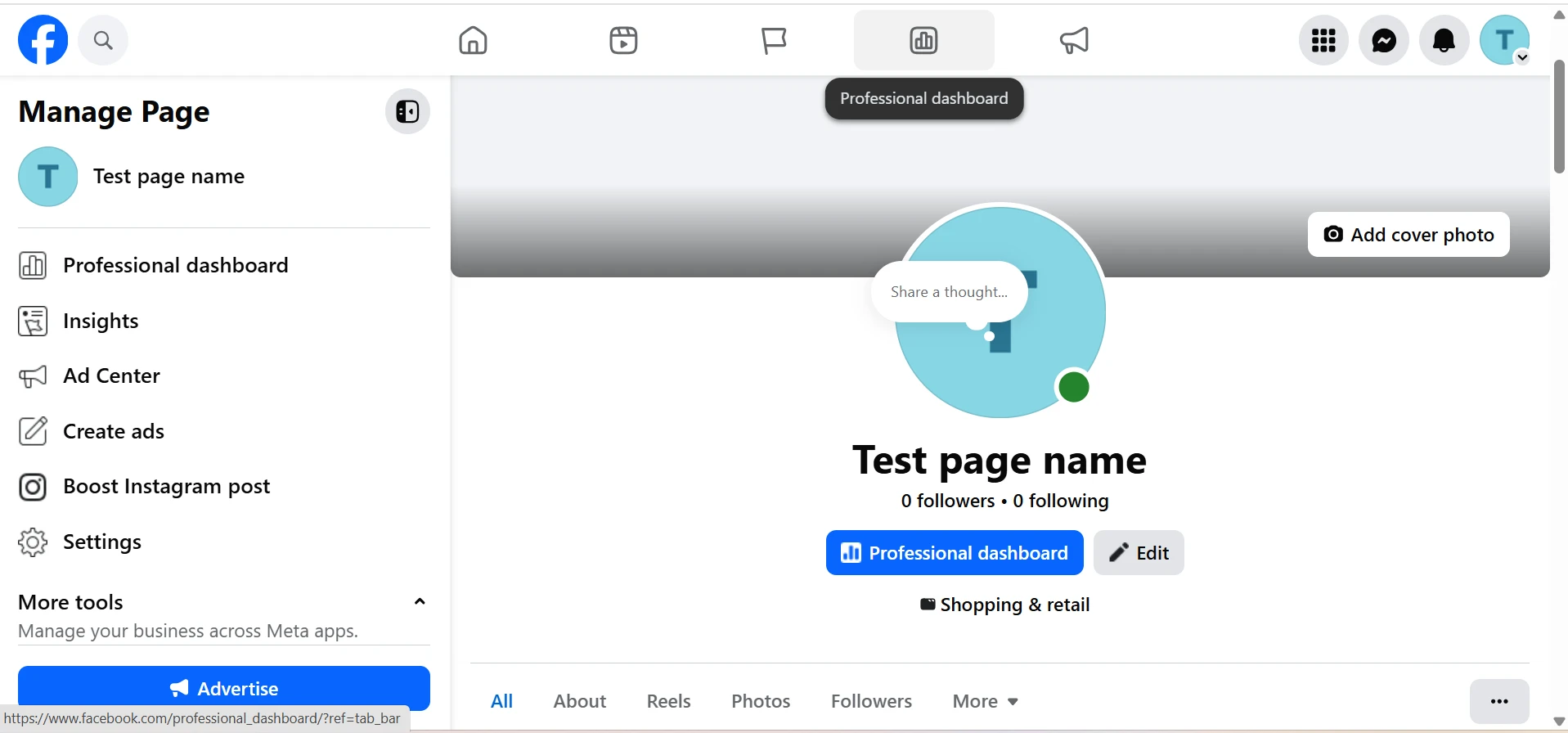The width and height of the screenshot is (1568, 733).
Task: Switch to the Followers tab
Action: [x=871, y=701]
